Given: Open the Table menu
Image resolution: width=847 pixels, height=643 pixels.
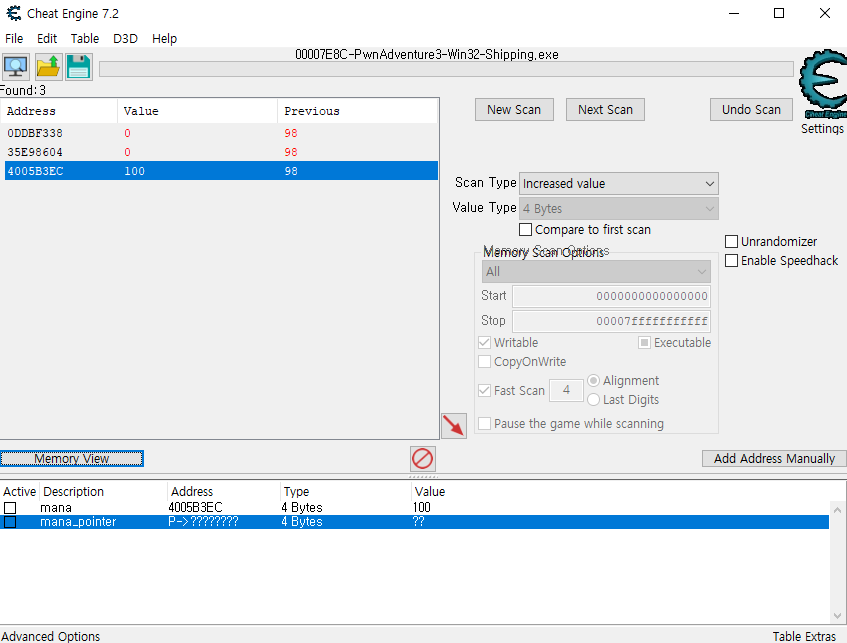Looking at the screenshot, I should click(85, 39).
